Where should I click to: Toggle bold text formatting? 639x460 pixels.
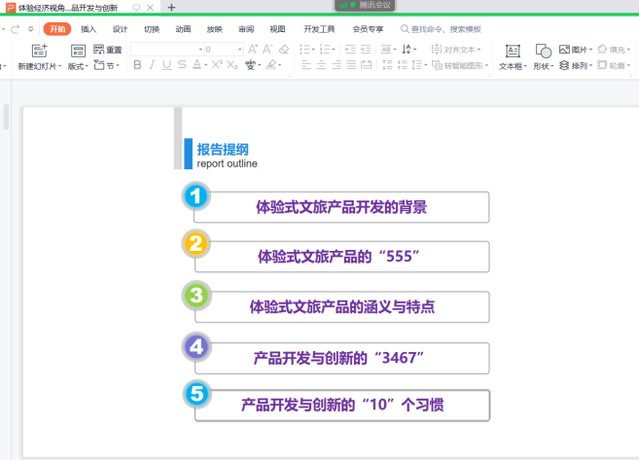(x=138, y=65)
